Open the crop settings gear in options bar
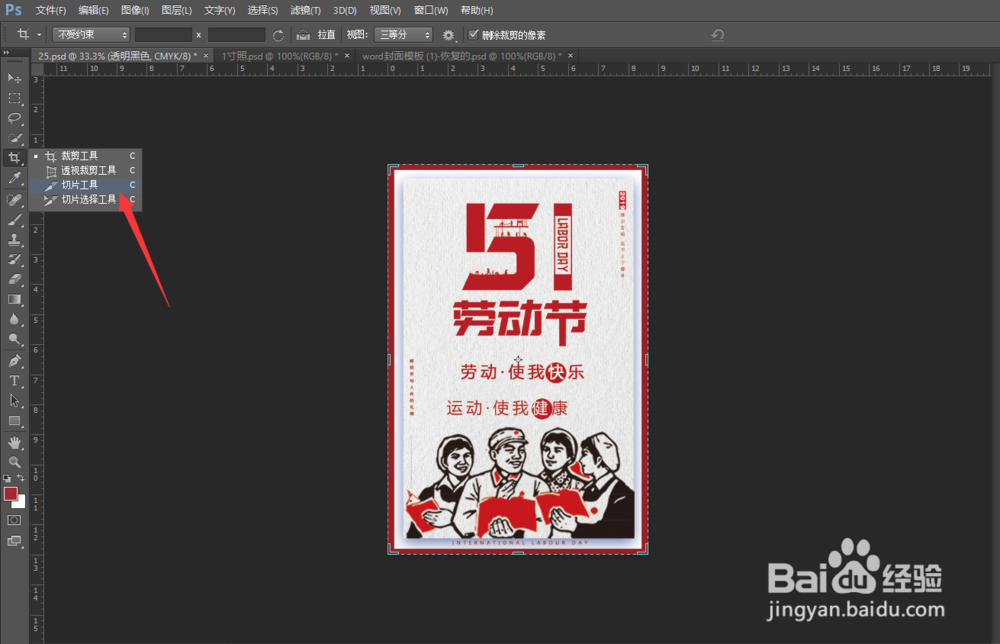This screenshot has height=644, width=1000. pyautogui.click(x=449, y=34)
